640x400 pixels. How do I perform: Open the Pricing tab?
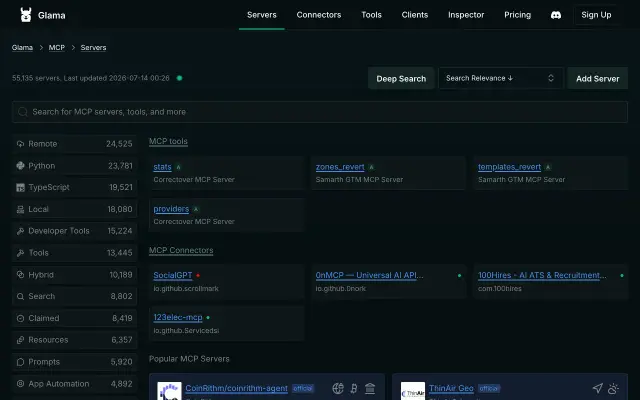[518, 15]
